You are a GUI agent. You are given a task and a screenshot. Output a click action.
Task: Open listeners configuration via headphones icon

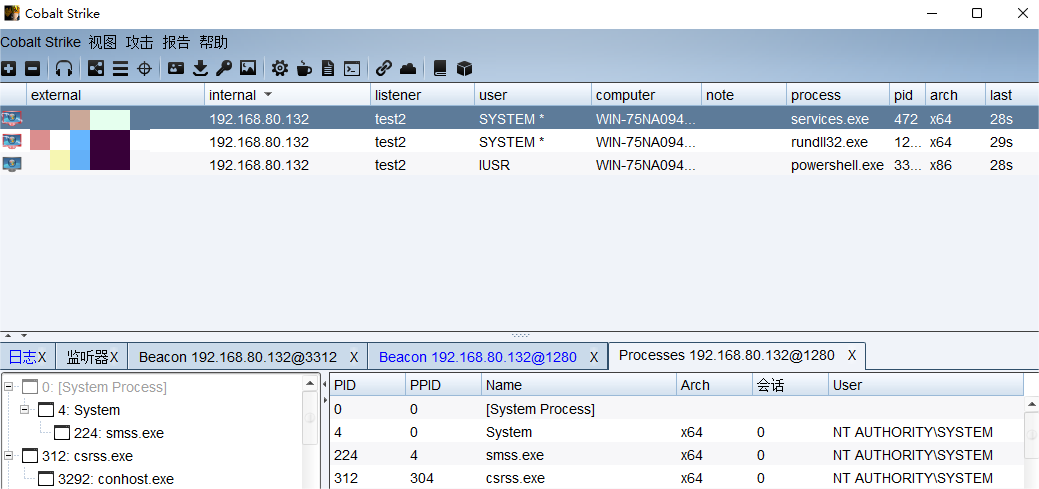pos(64,68)
